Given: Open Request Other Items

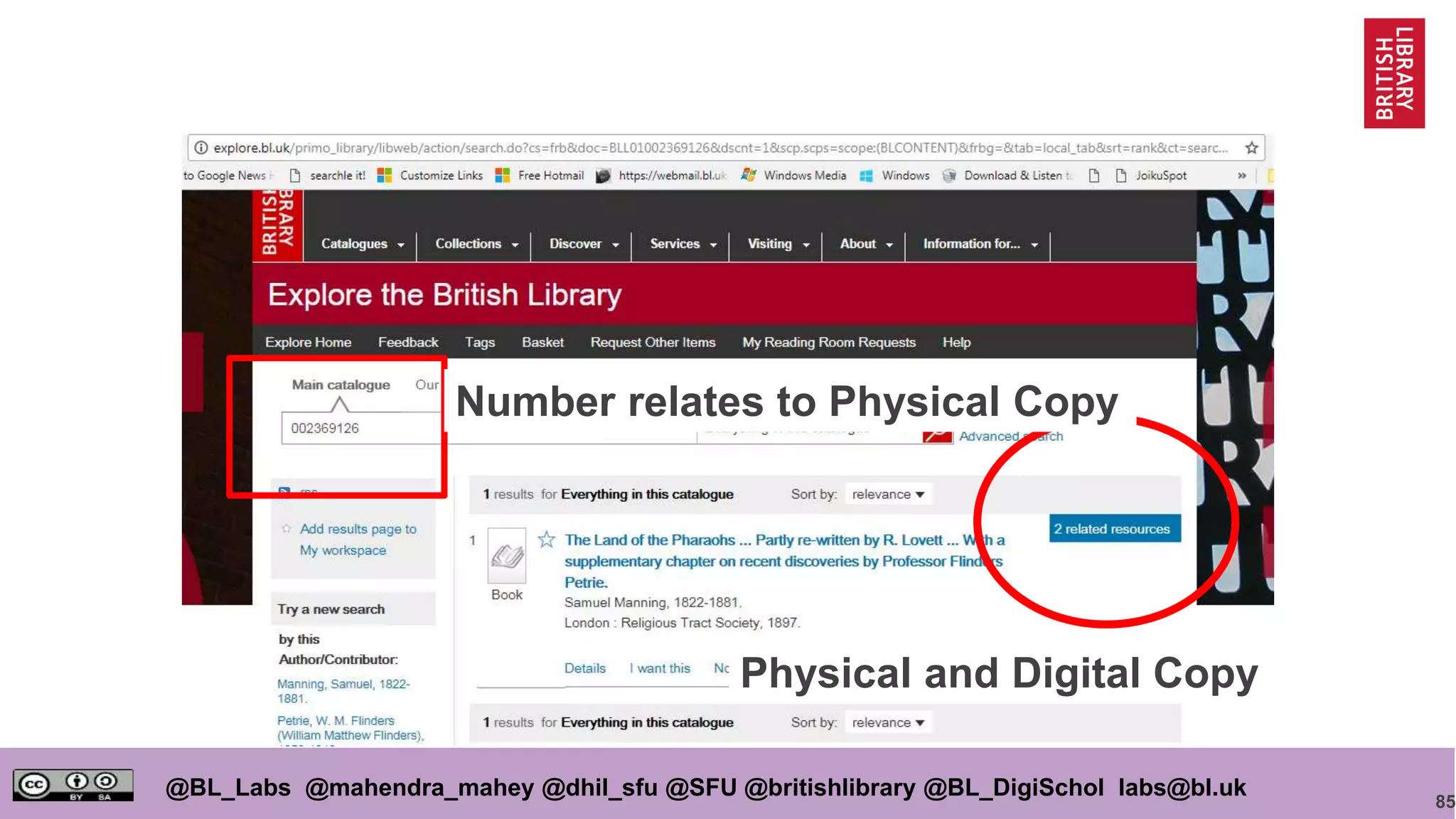Looking at the screenshot, I should pos(653,342).
